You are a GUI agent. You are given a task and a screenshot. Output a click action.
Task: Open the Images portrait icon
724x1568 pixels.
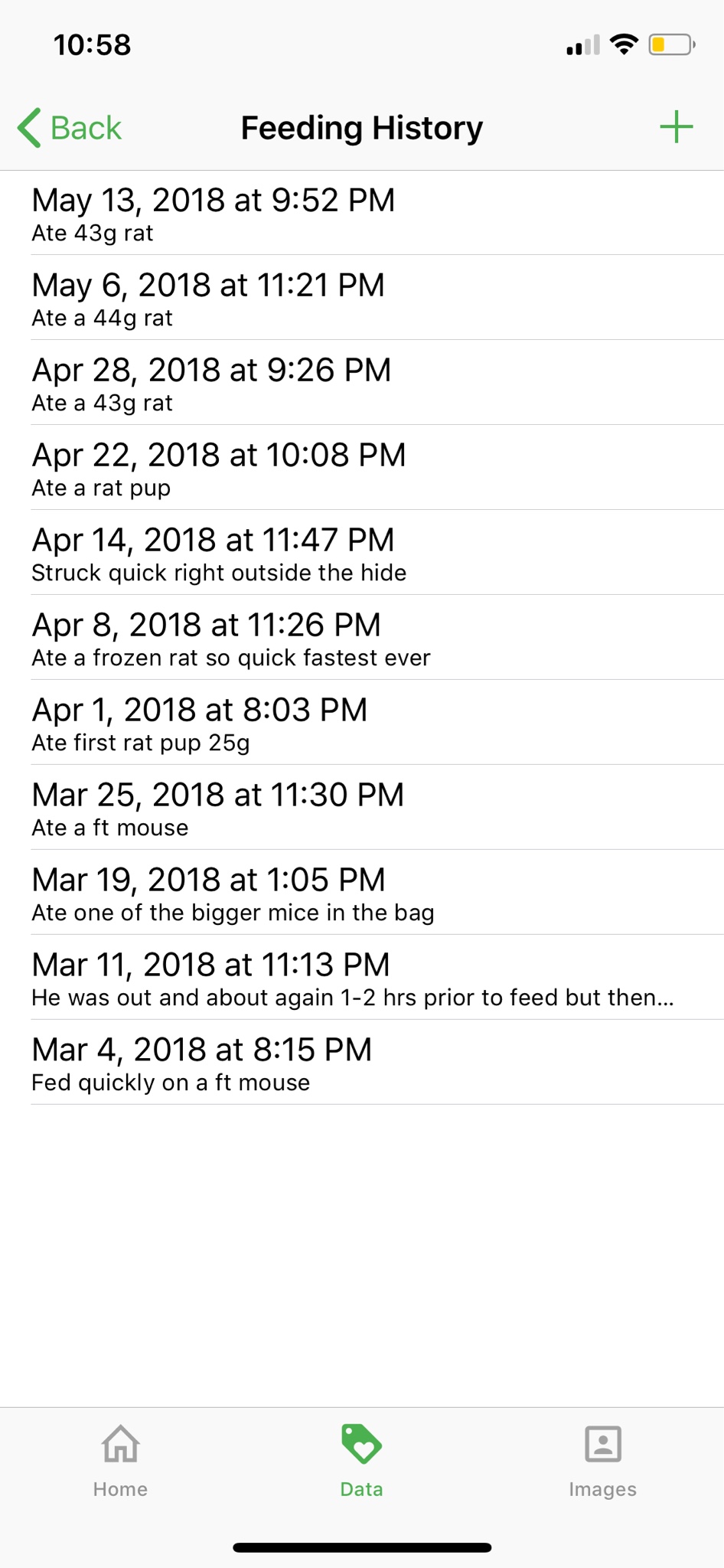tap(602, 1444)
